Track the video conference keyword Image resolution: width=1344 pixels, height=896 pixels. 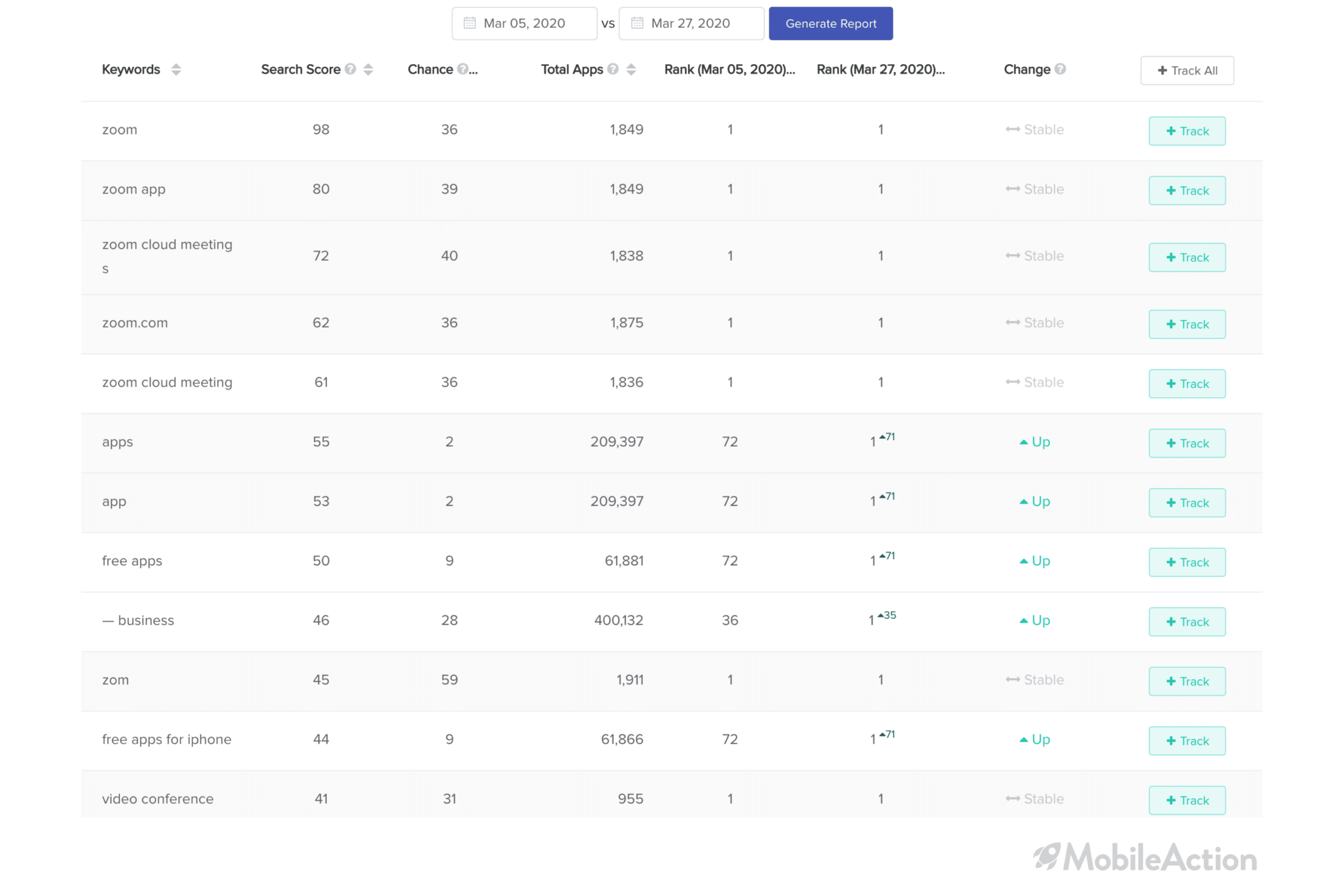tap(1187, 799)
